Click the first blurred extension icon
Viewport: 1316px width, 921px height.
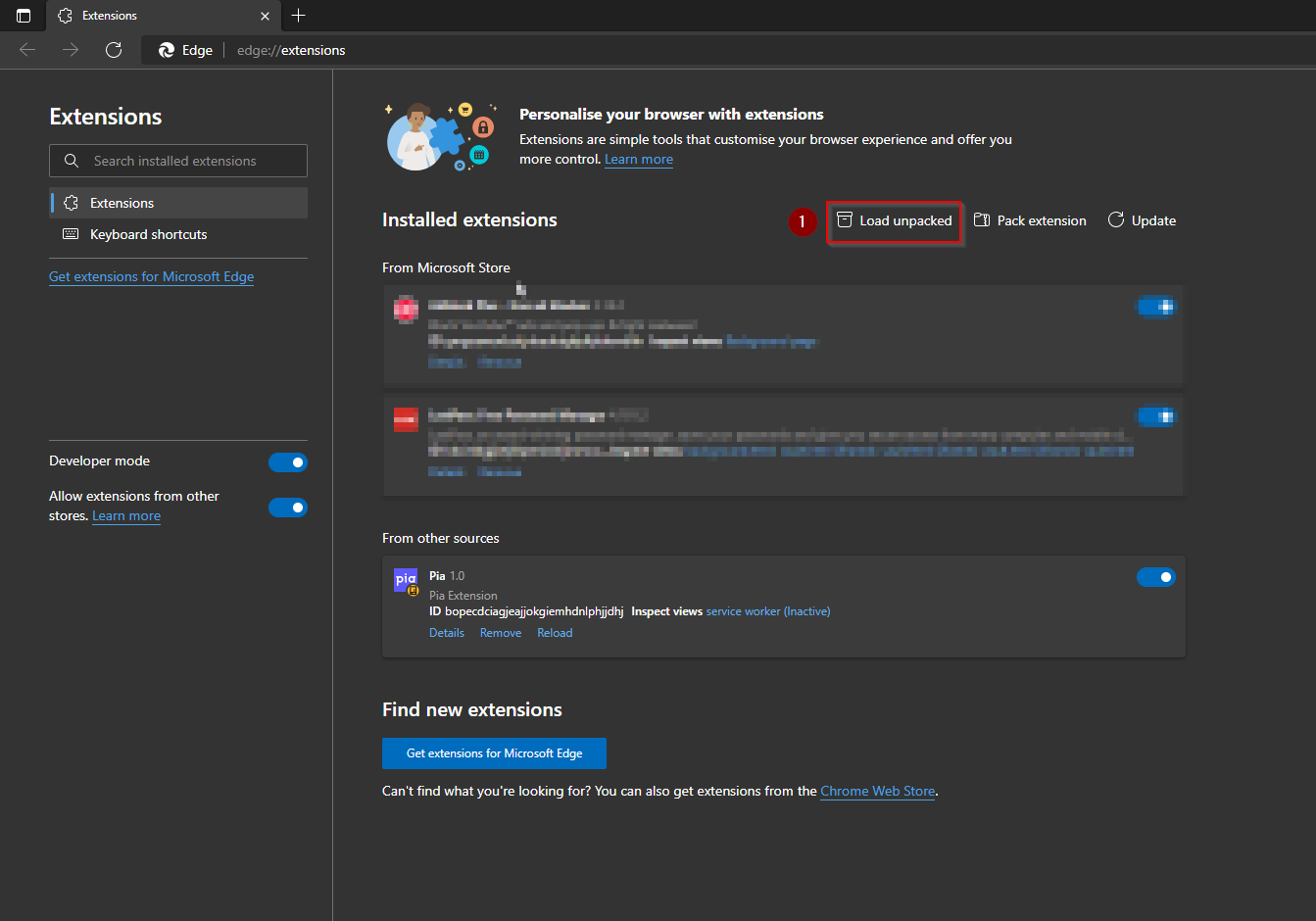(406, 309)
